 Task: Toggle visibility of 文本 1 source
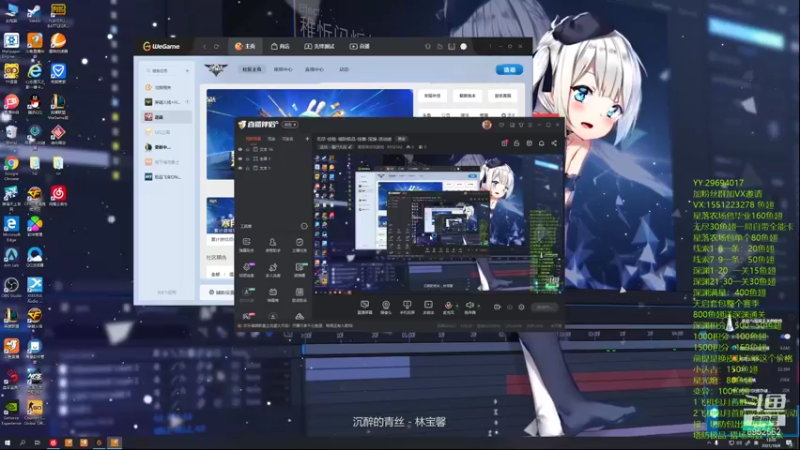click(240, 168)
